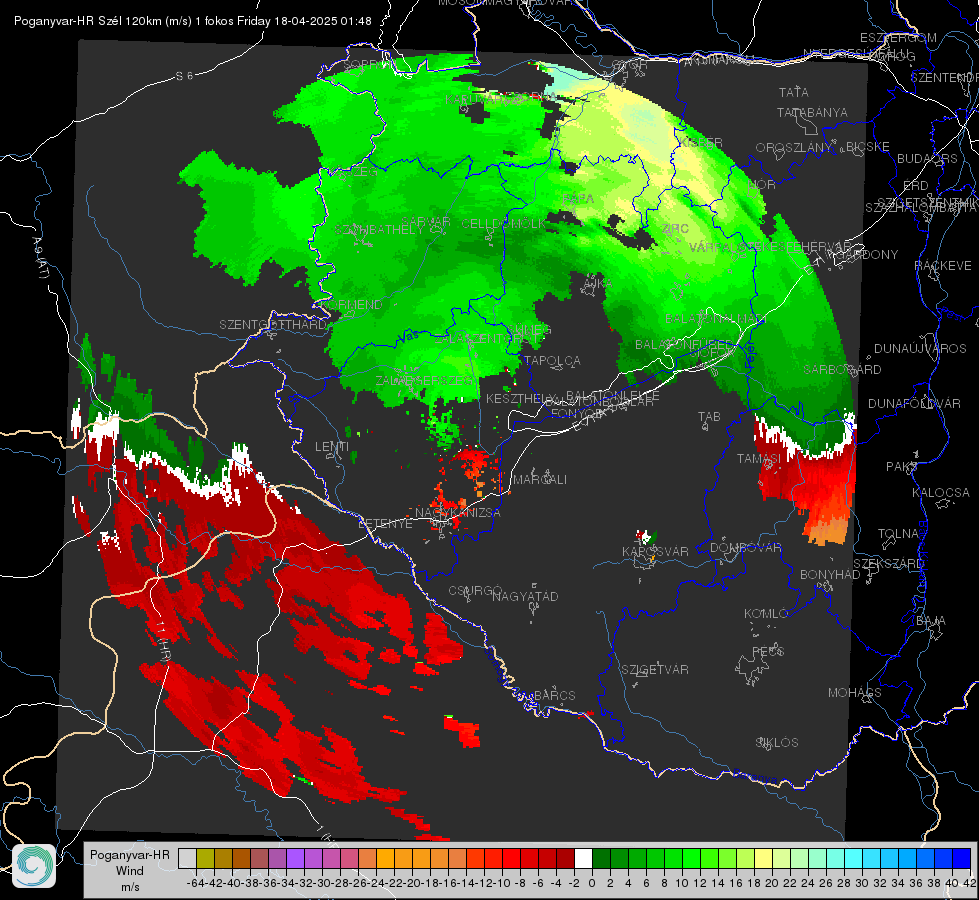Click the SZENTGOTTHARD city label
This screenshot has height=900, width=979.
click(273, 325)
